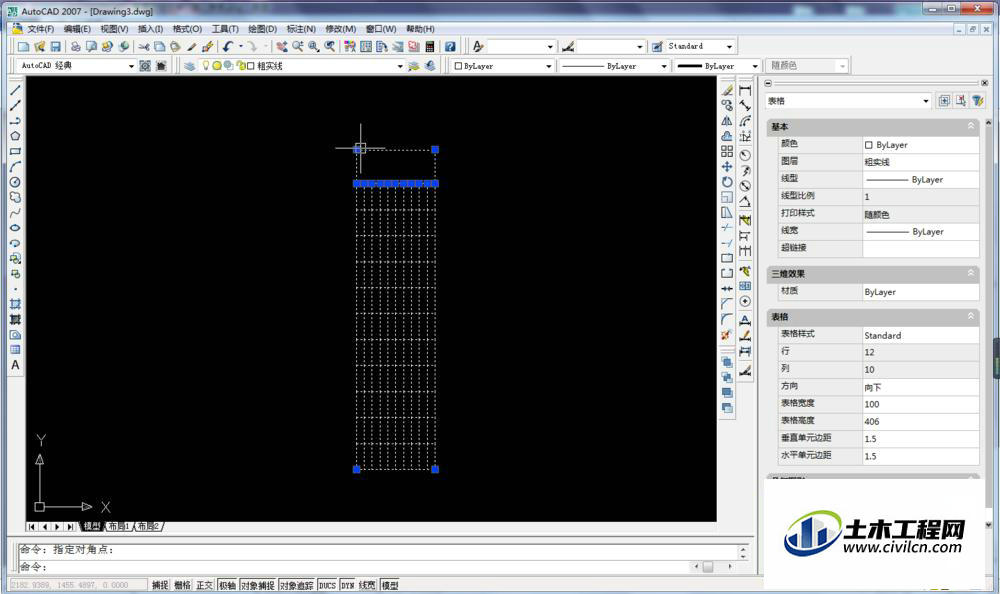Select the Ellipse draw tool
This screenshot has width=1000, height=594.
(x=15, y=228)
